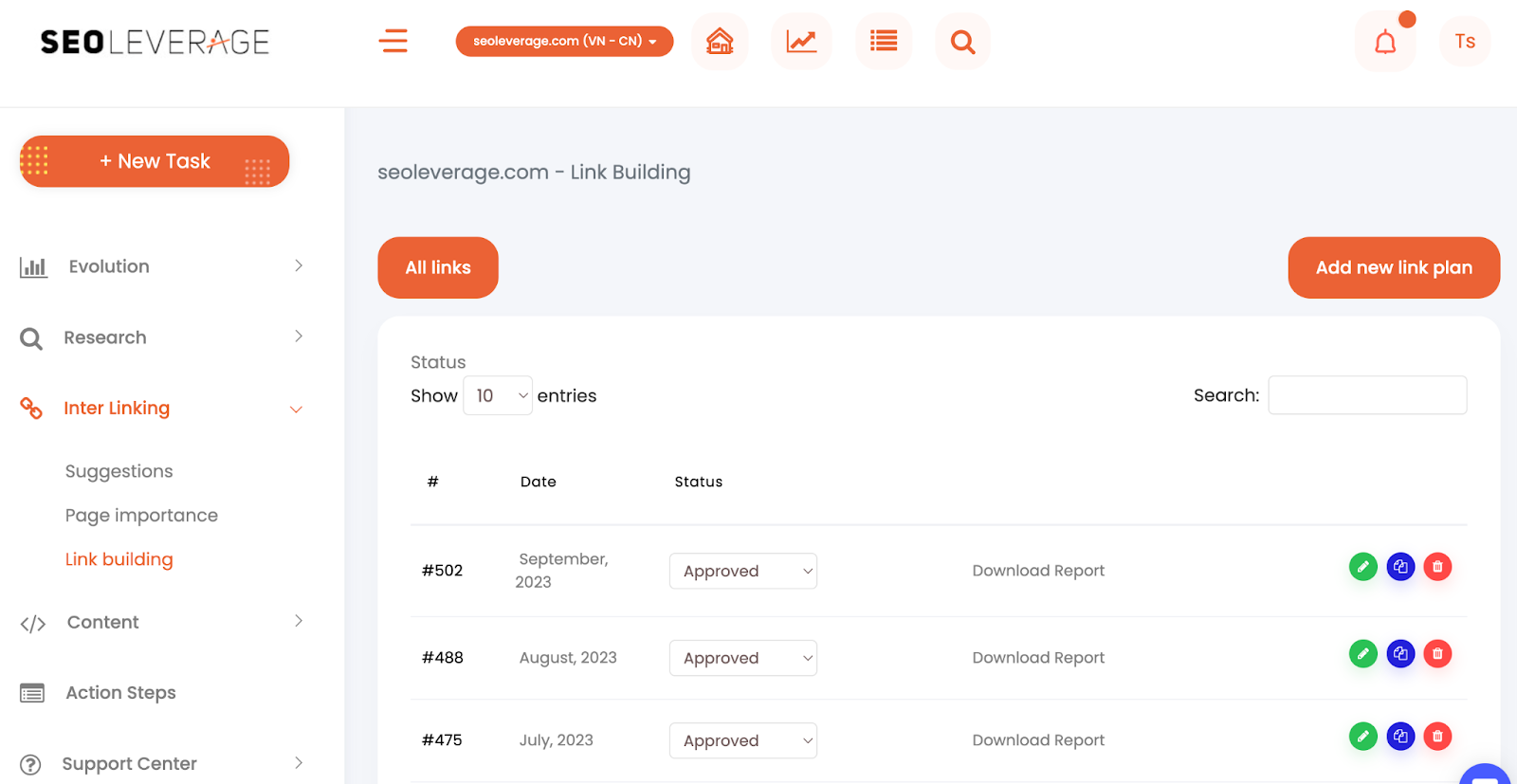Screen dimensions: 1517x784
Task: Select Link building submenu item
Action: (119, 559)
